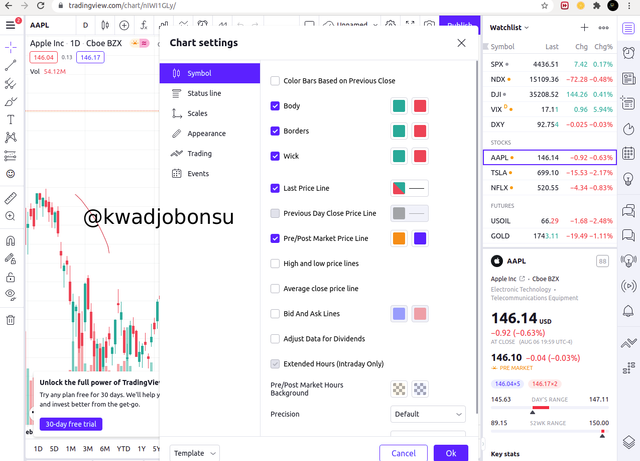Set the 1M chart date range
The image size is (640, 461).
click(x=71, y=449)
